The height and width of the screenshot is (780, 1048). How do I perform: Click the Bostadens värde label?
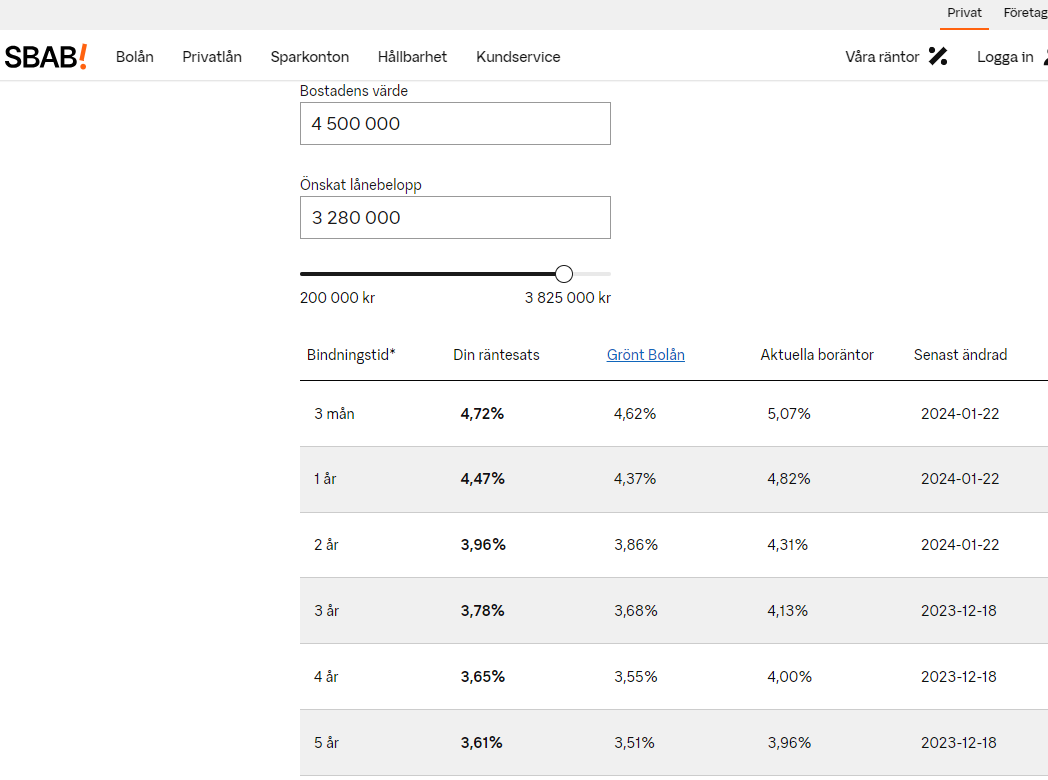point(354,91)
